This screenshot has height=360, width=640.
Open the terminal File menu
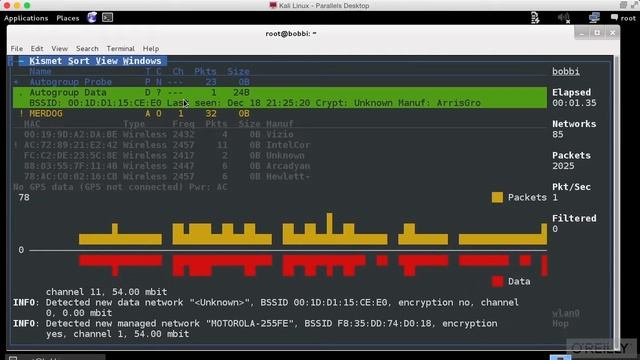click(17, 49)
